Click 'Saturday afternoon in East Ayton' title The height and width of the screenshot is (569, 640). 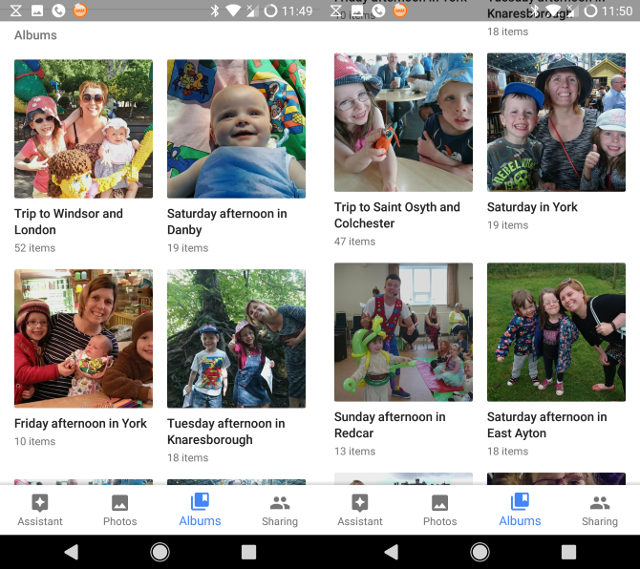547,425
